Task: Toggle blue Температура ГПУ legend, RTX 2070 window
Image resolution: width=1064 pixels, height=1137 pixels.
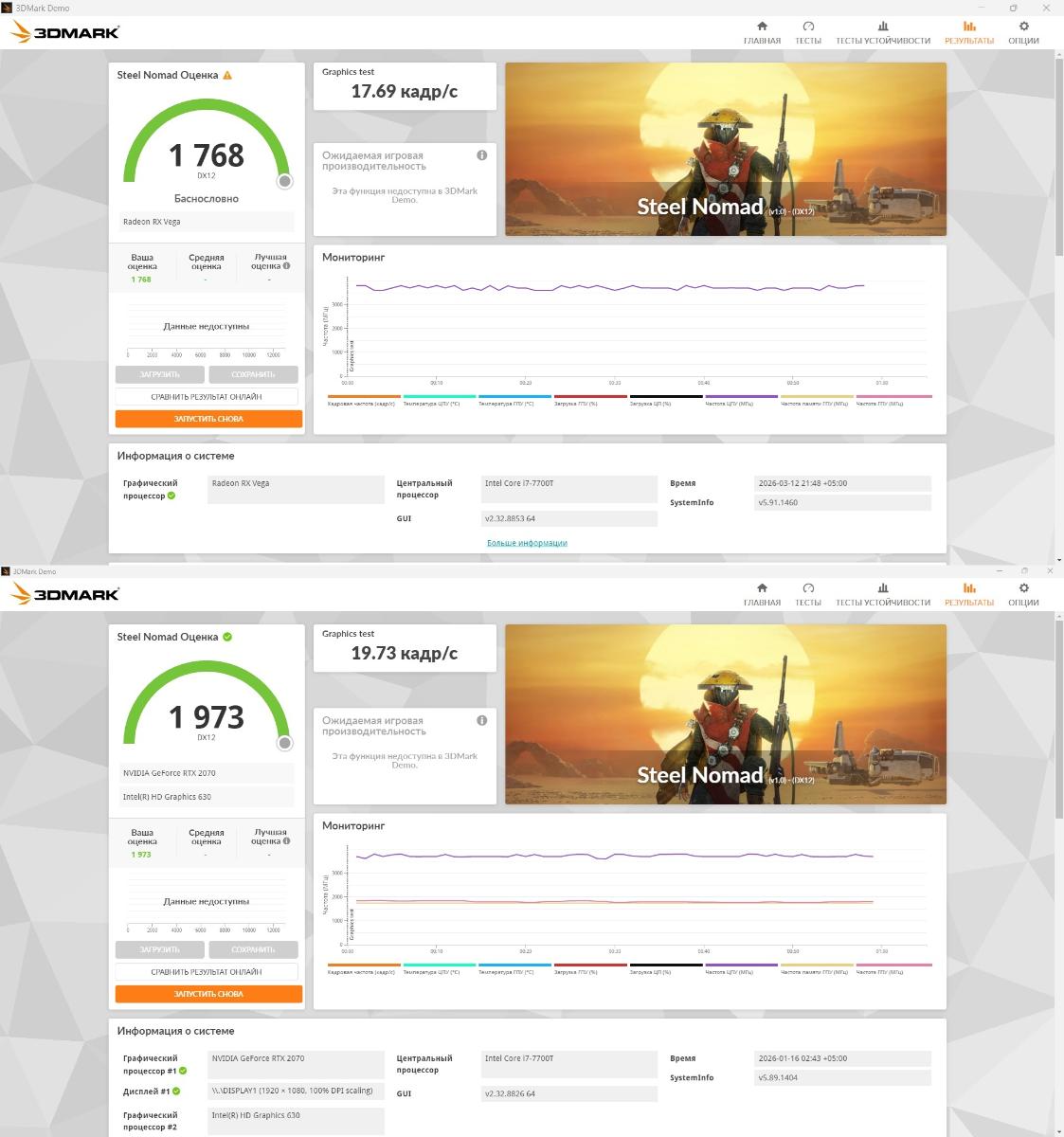Action: pos(514,968)
